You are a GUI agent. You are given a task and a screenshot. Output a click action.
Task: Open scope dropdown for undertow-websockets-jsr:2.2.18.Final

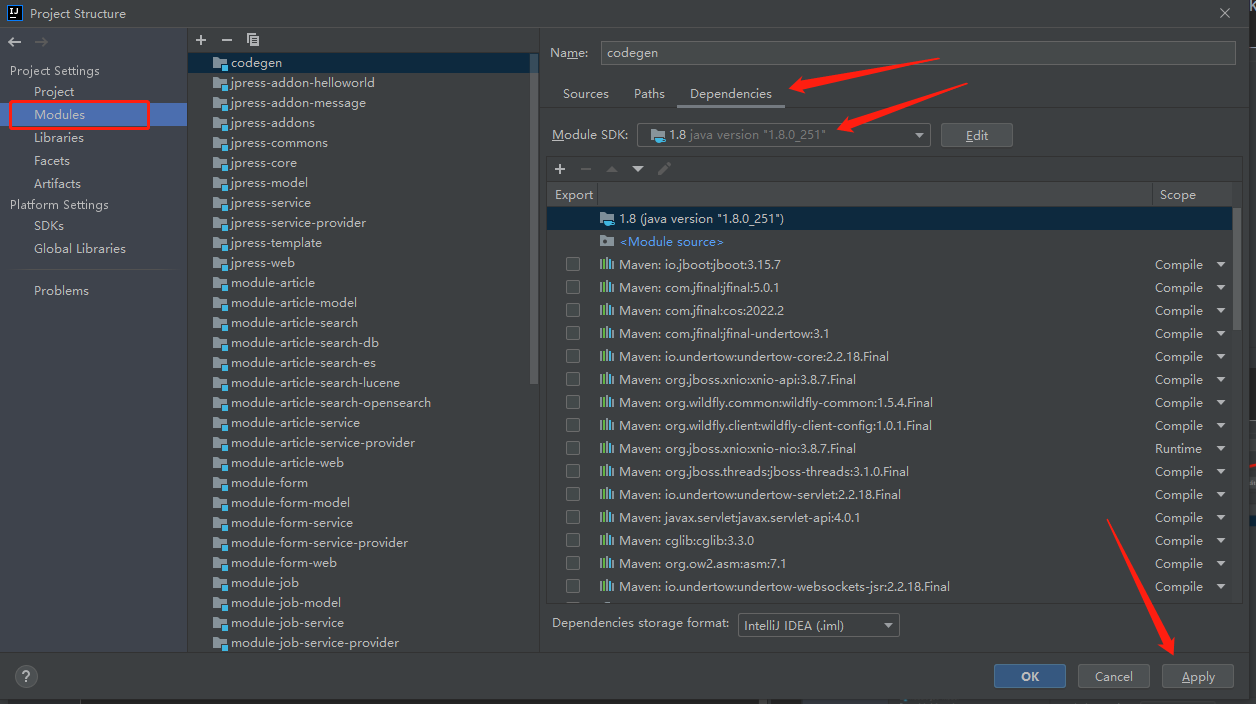point(1221,586)
